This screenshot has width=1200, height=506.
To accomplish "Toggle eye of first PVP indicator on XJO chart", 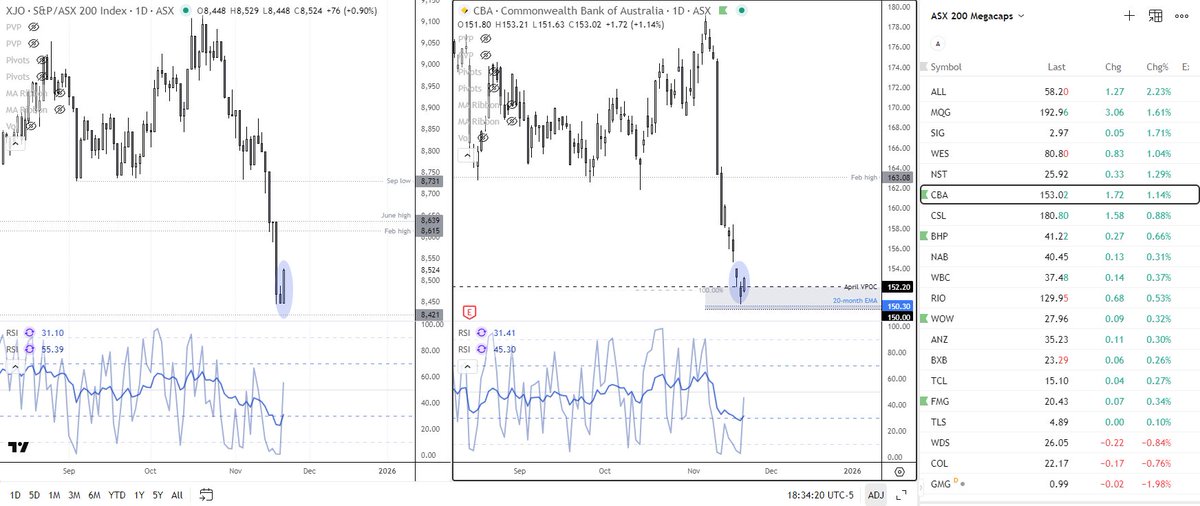I will [x=34, y=28].
